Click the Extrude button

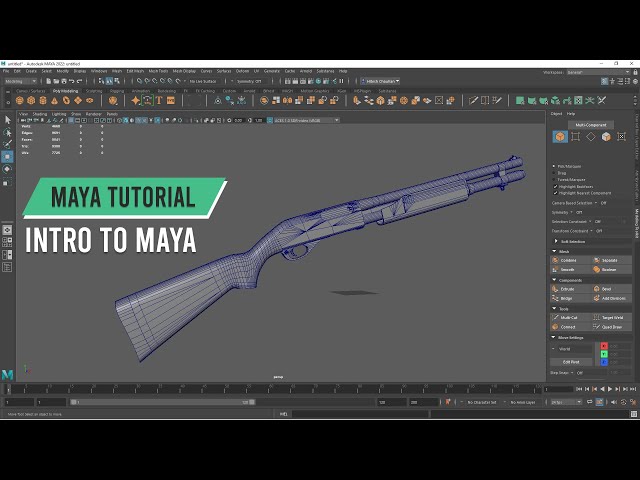click(x=570, y=289)
